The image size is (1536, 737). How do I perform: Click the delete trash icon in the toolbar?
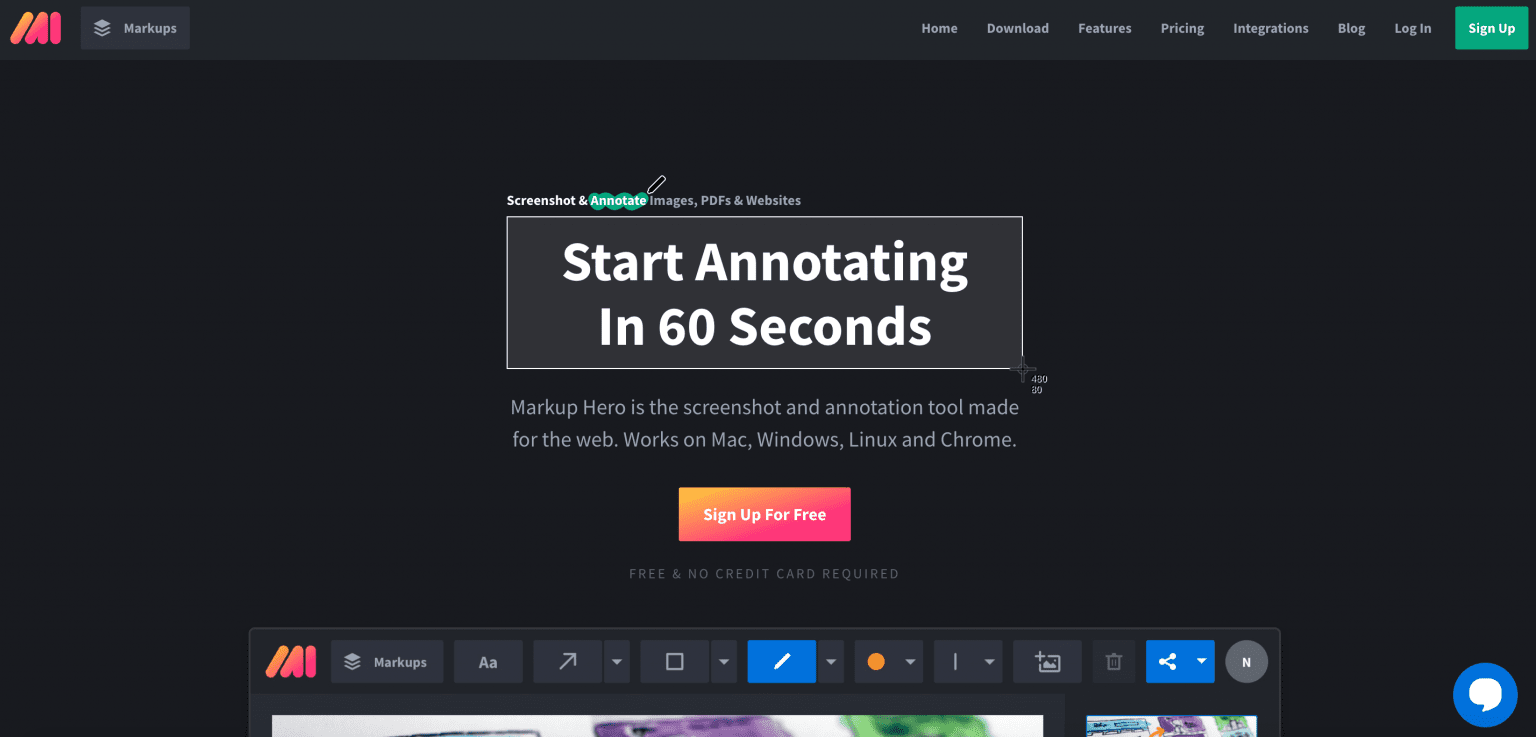coord(1113,661)
